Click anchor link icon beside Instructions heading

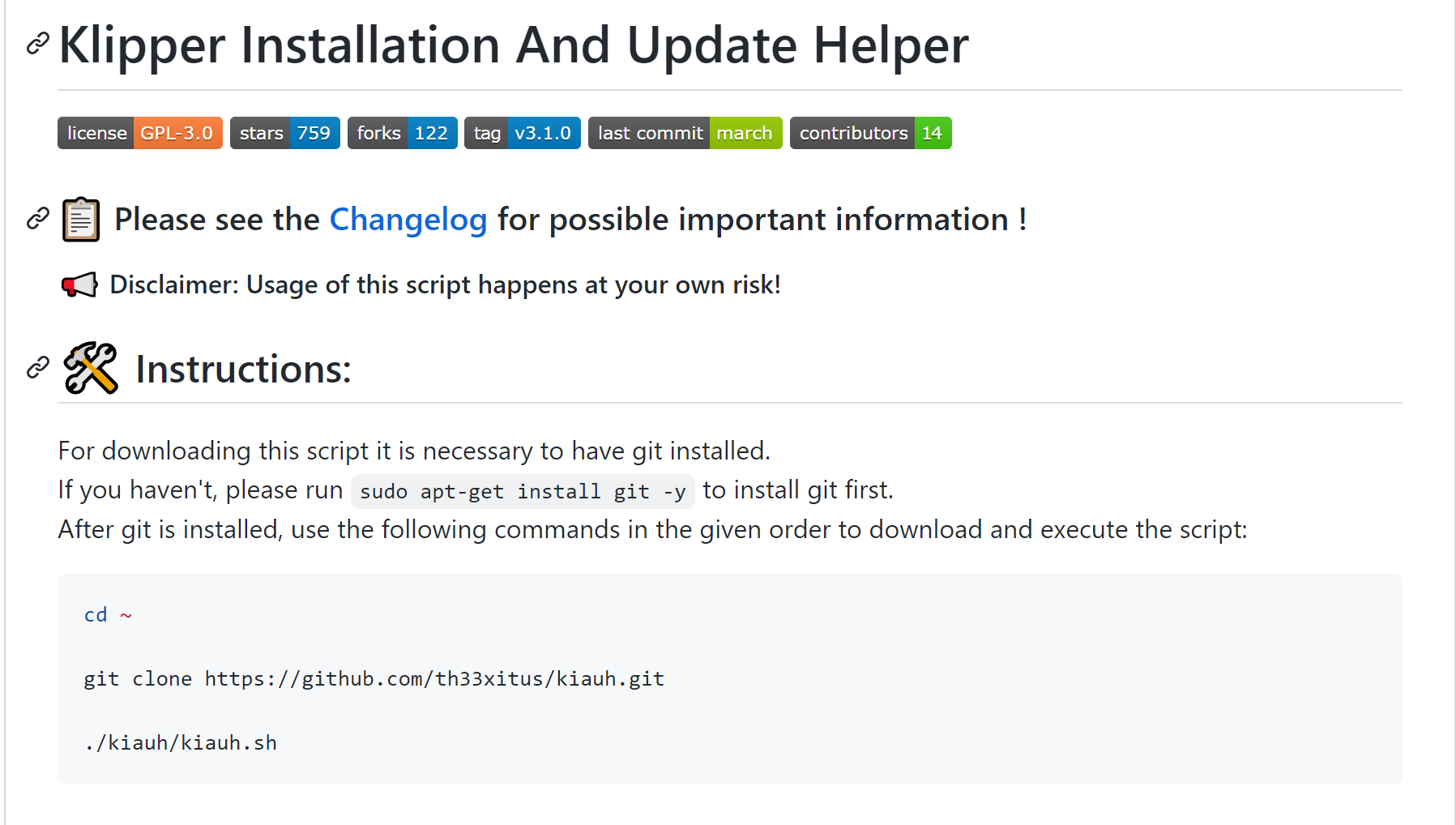point(37,368)
